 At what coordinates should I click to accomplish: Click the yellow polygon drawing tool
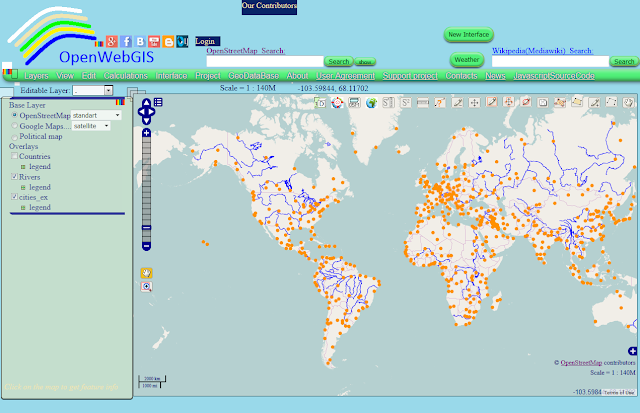click(x=577, y=102)
